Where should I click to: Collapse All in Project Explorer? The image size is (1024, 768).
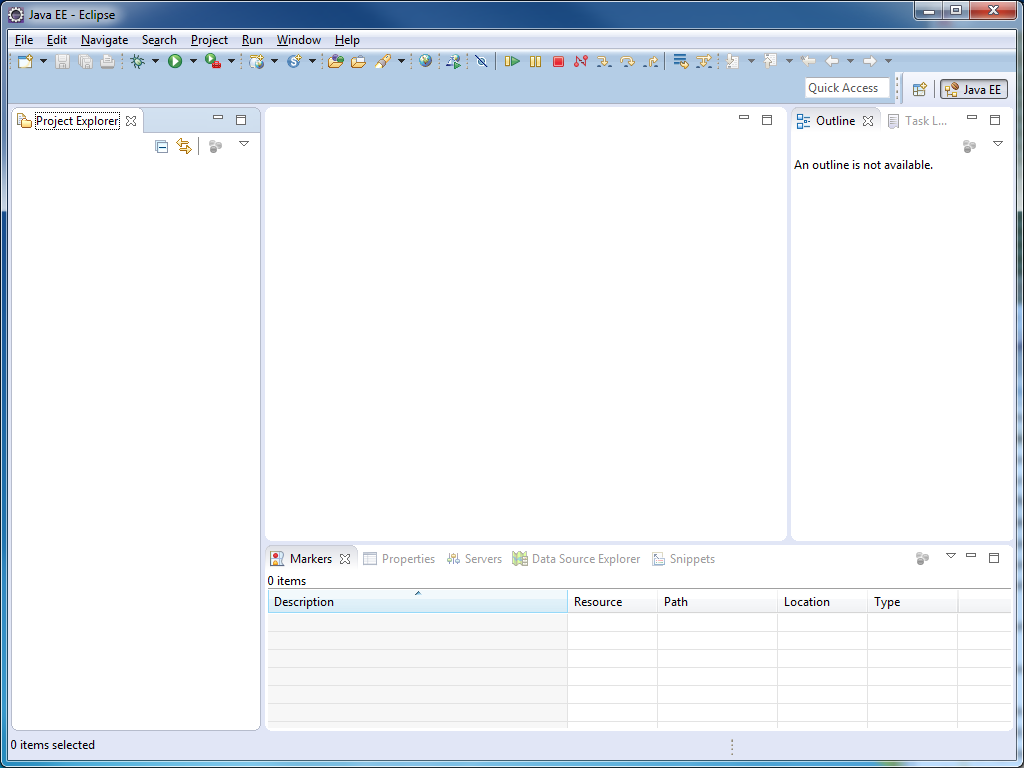(161, 146)
